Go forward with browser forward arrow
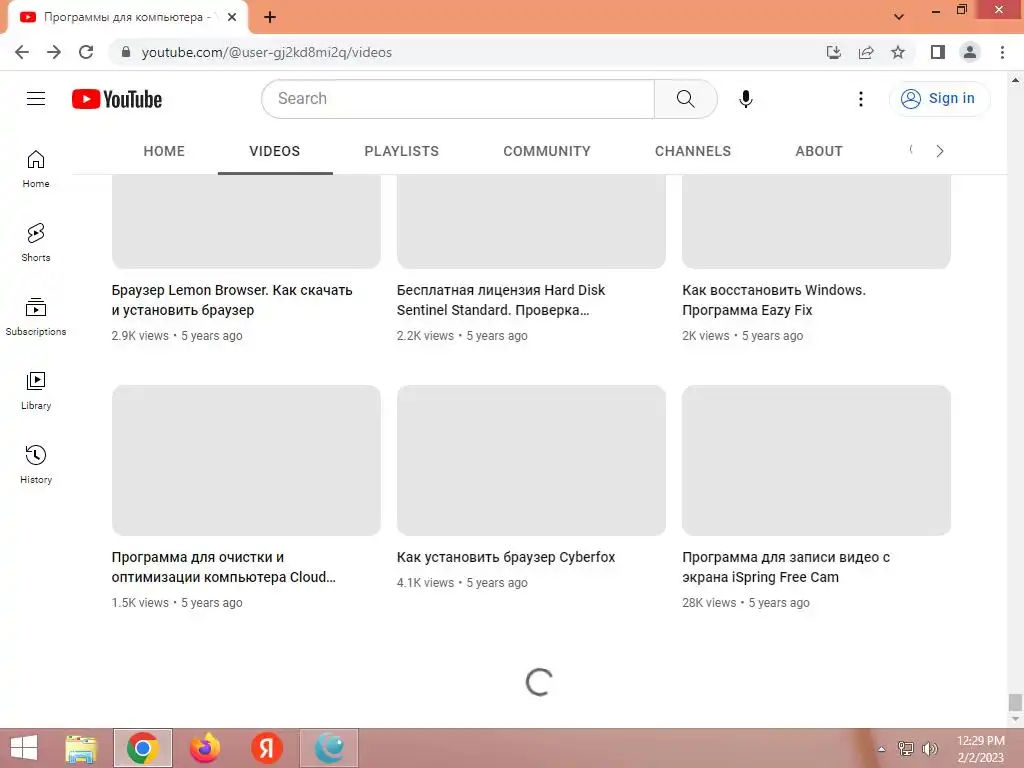 (54, 52)
